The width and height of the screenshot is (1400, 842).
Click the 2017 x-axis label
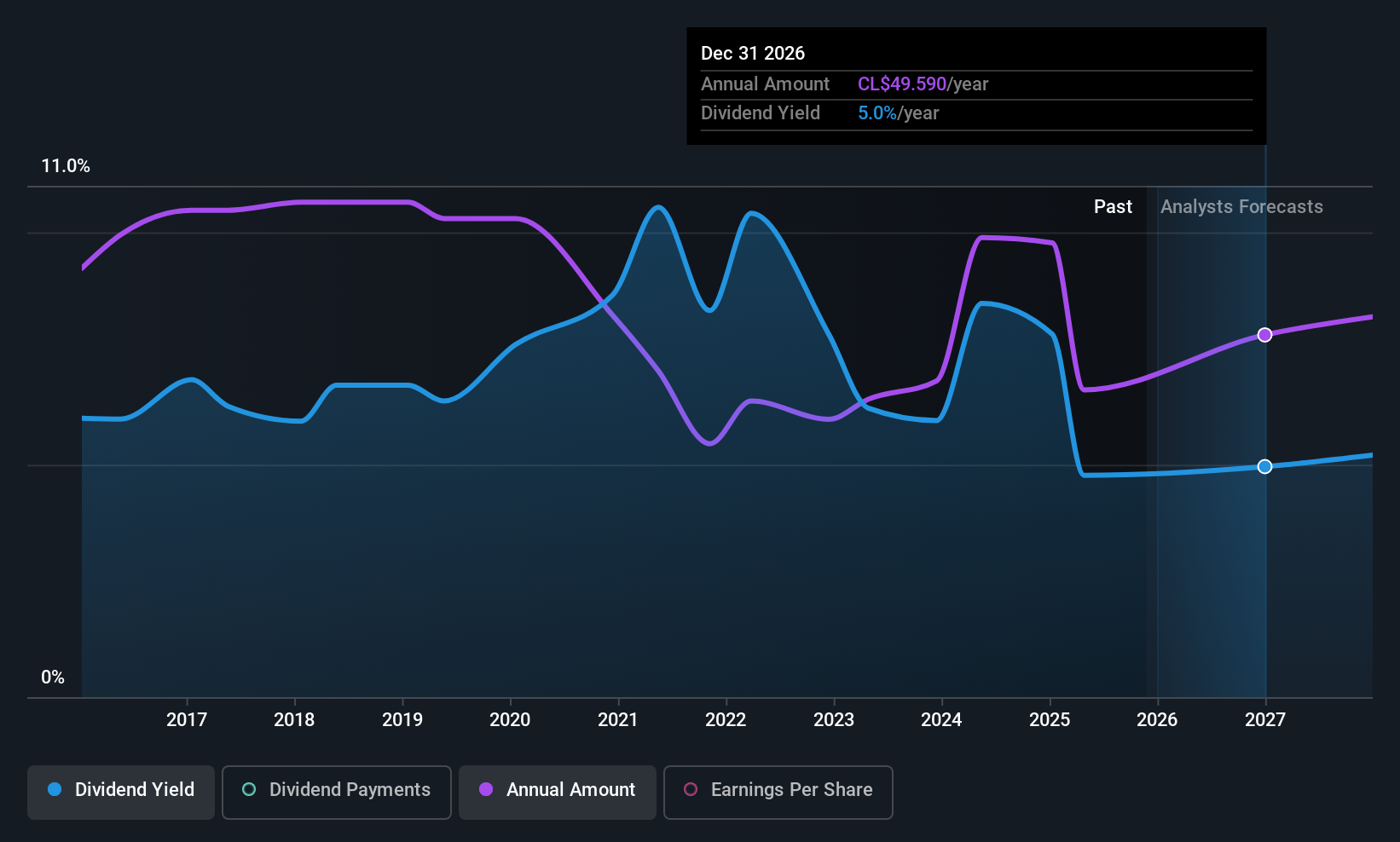click(x=187, y=719)
